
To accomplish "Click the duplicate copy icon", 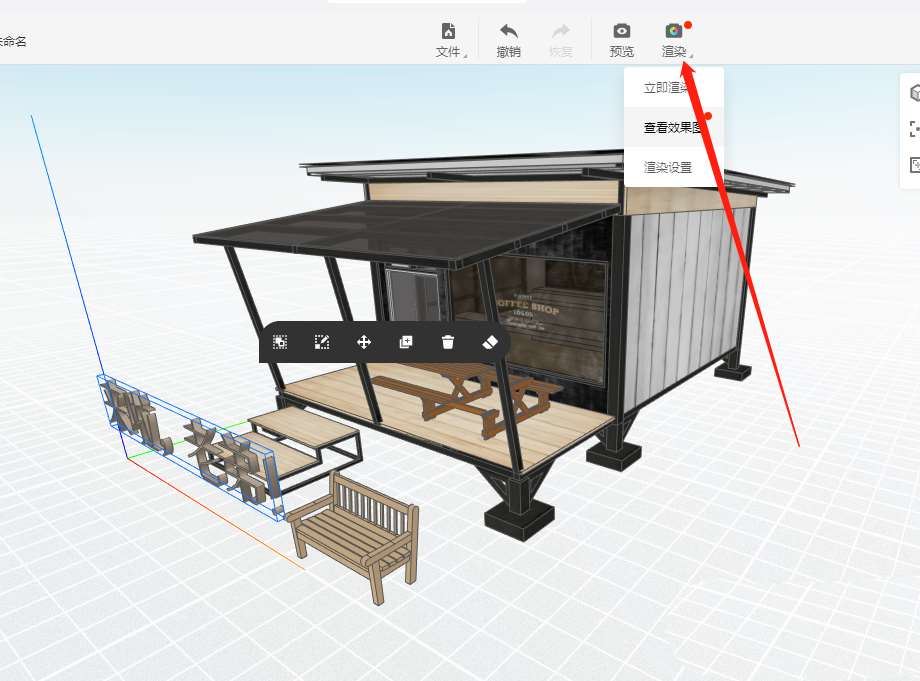I will coord(406,342).
